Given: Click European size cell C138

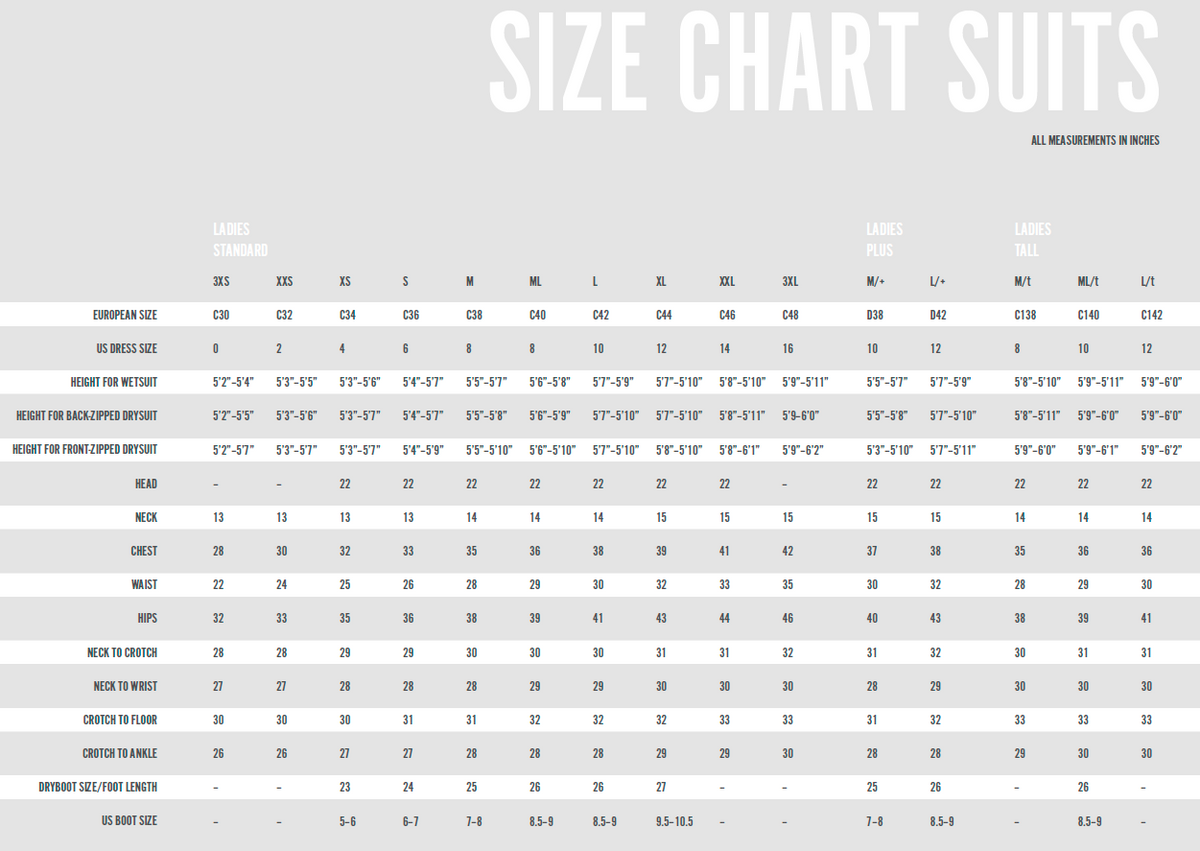Looking at the screenshot, I should tap(1026, 315).
